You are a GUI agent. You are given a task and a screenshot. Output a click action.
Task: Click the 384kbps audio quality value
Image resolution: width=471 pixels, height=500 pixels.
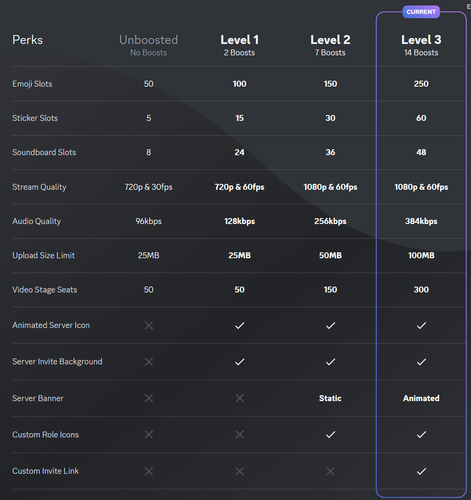[421, 221]
